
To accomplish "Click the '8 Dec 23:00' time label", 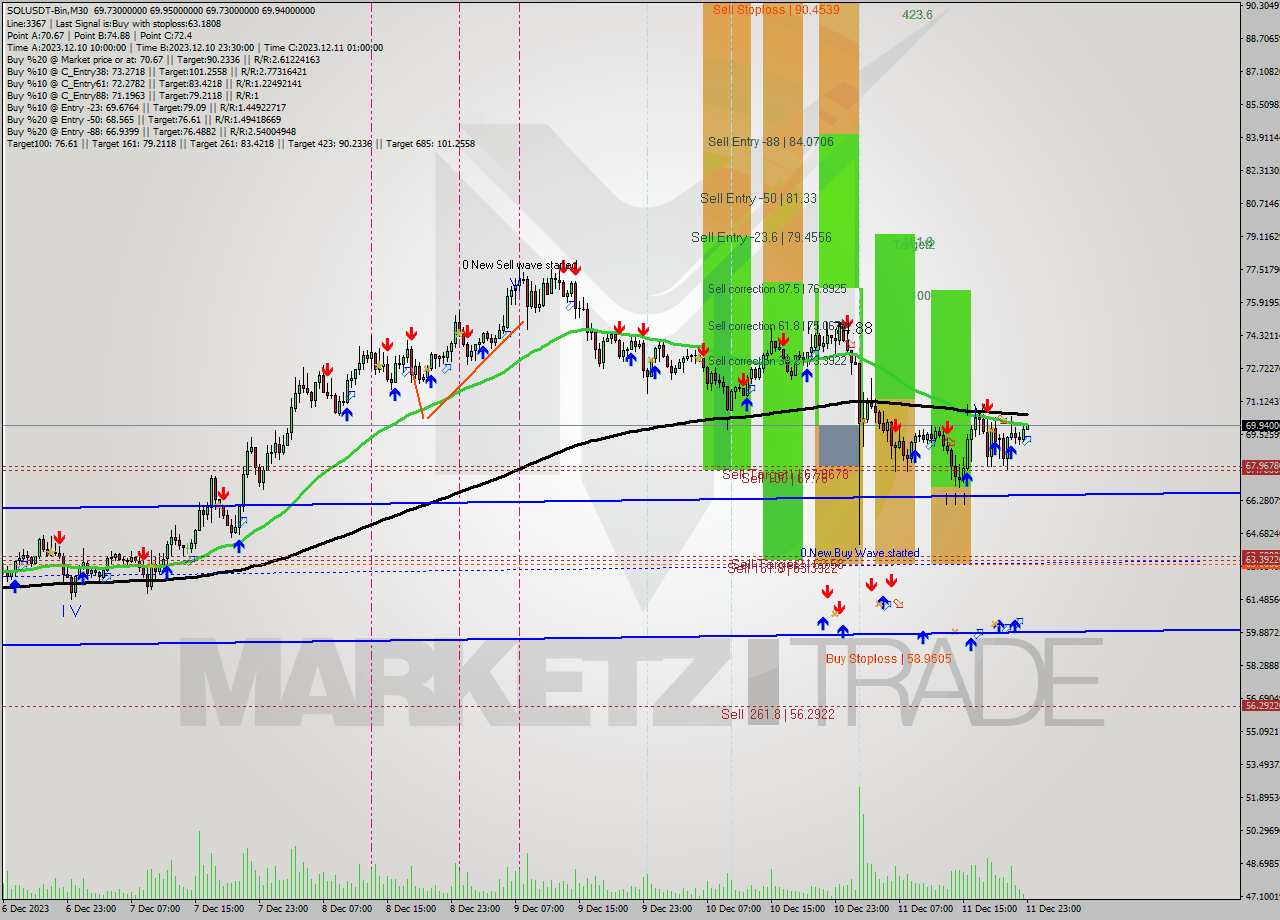I will (x=475, y=909).
